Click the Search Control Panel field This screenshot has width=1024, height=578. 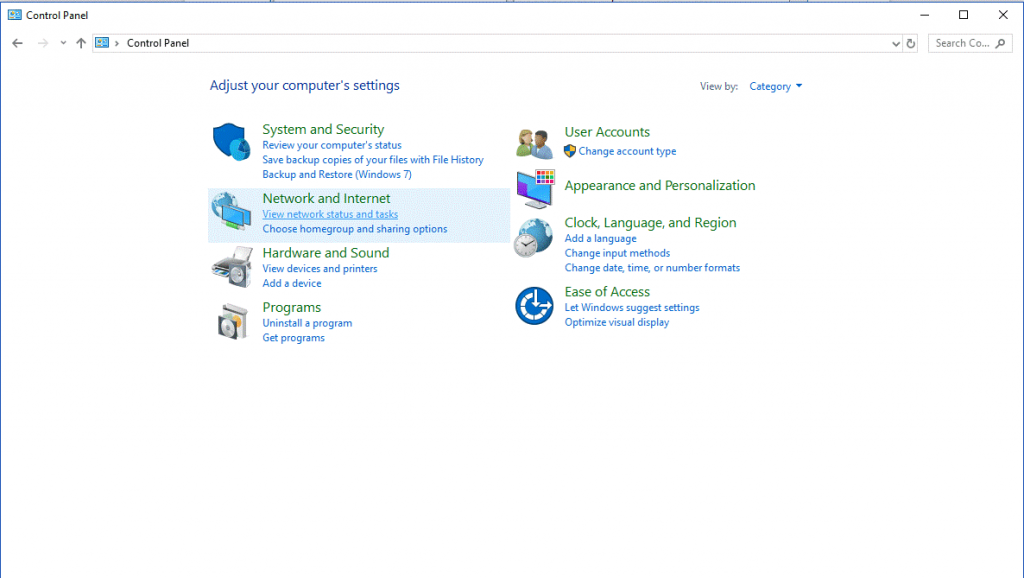coord(970,43)
